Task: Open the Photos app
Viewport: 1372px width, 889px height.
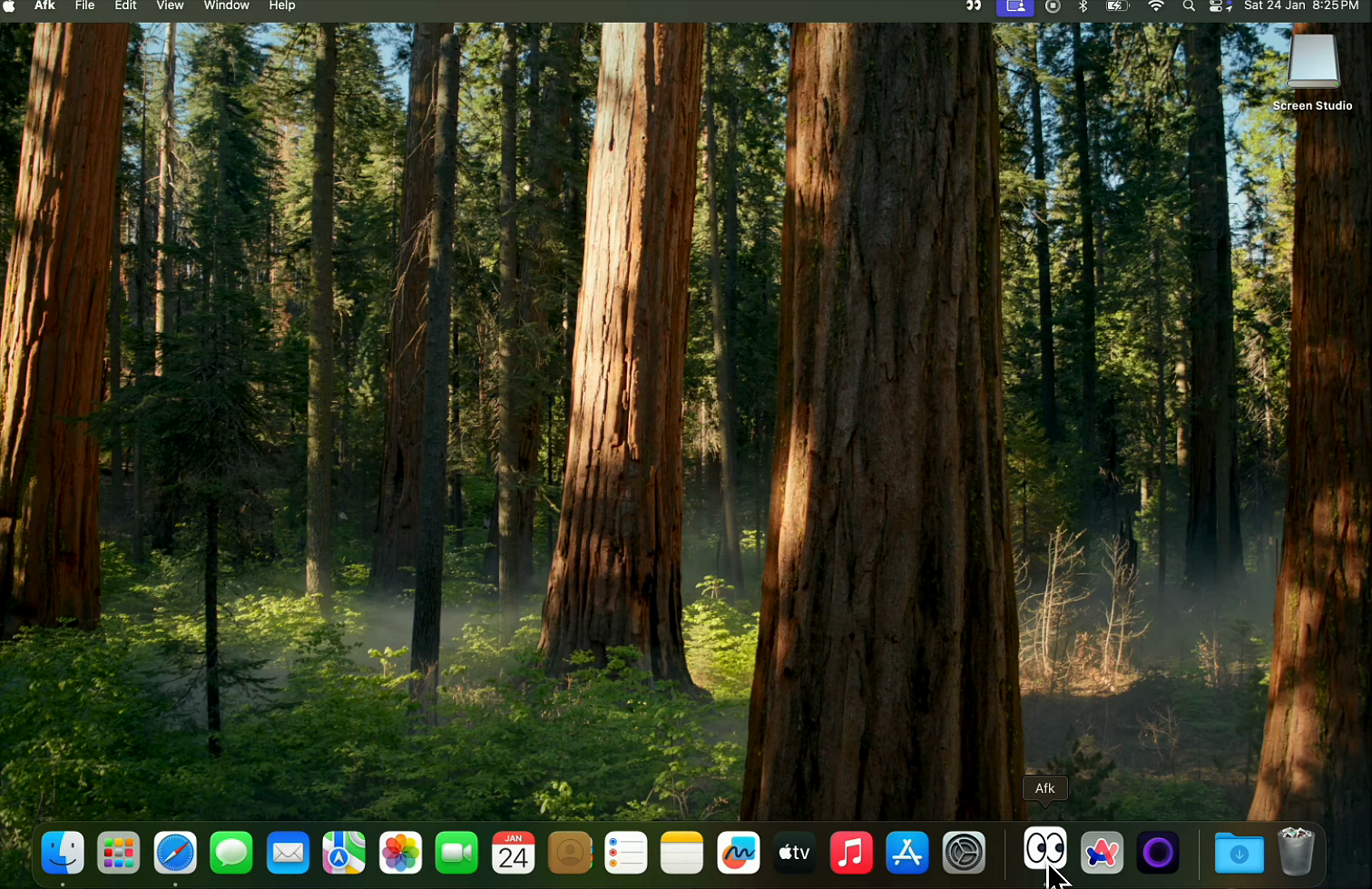Action: pyautogui.click(x=400, y=853)
